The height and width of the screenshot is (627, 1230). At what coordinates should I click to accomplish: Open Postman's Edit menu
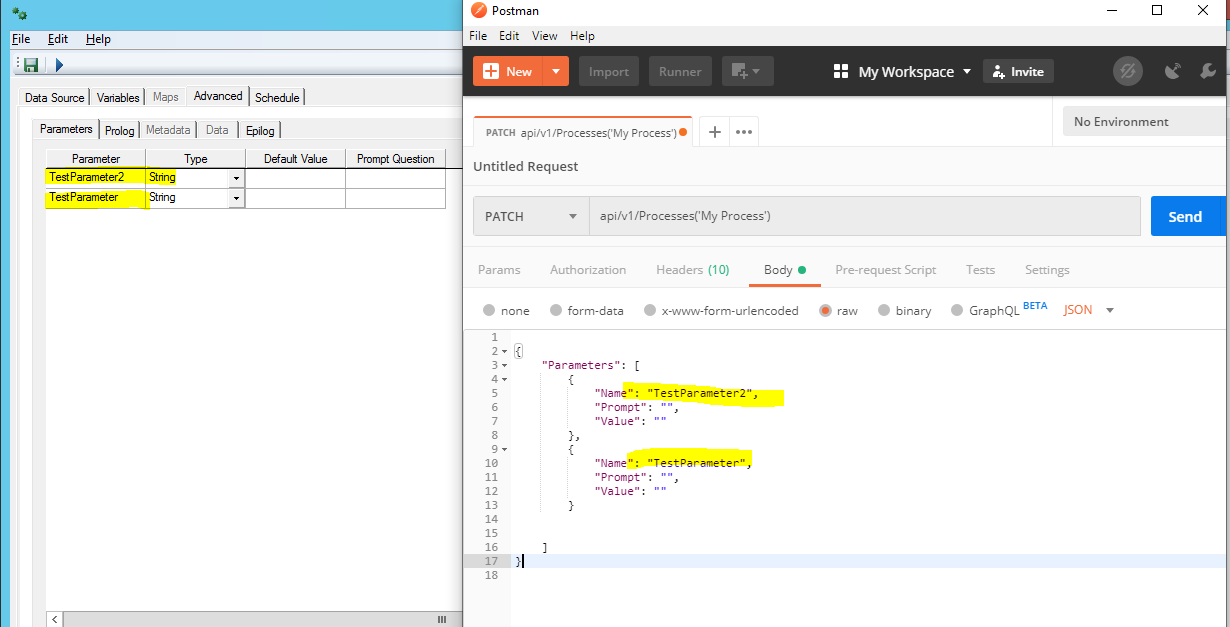click(x=510, y=36)
